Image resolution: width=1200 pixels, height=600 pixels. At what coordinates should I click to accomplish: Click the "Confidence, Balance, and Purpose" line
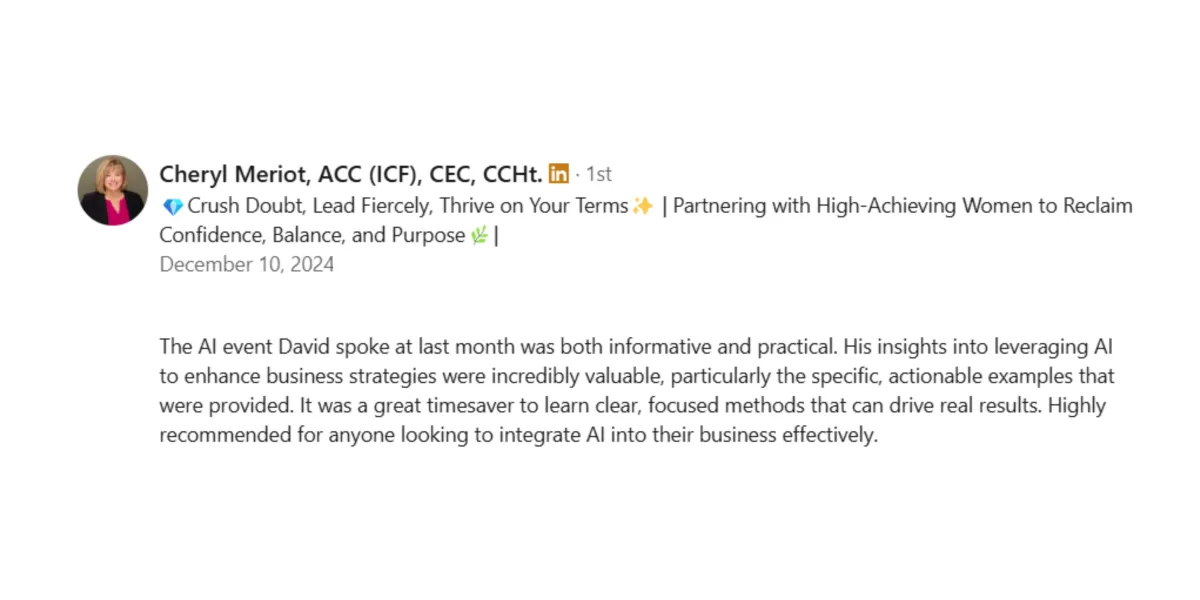point(312,236)
